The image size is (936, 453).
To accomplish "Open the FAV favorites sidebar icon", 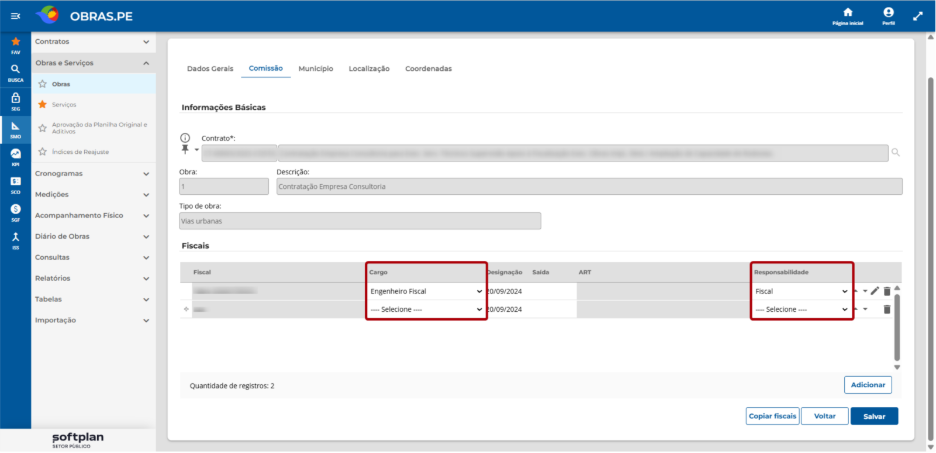I will tap(16, 45).
